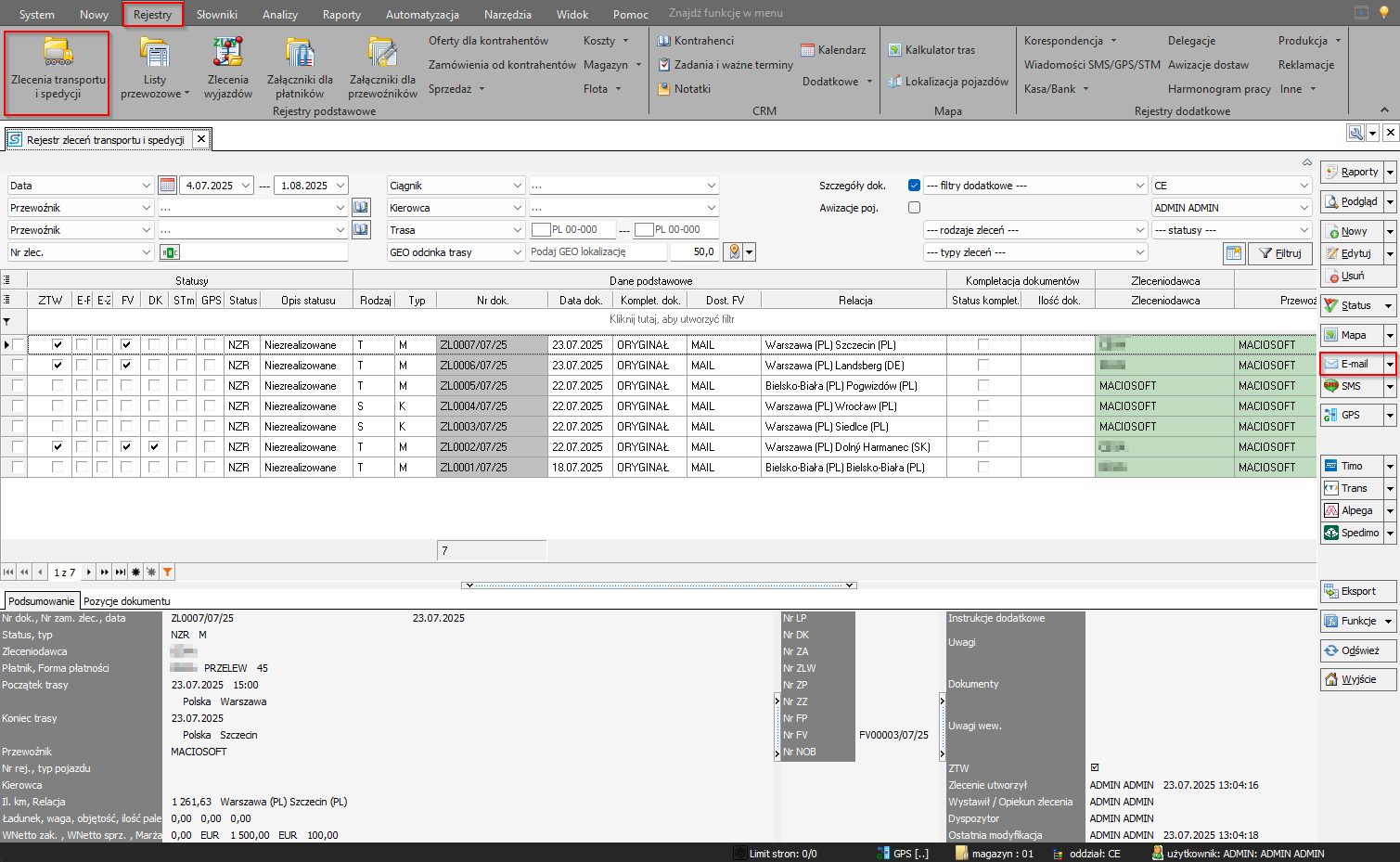Open Lokalizacja pojazdów map

pos(947,82)
